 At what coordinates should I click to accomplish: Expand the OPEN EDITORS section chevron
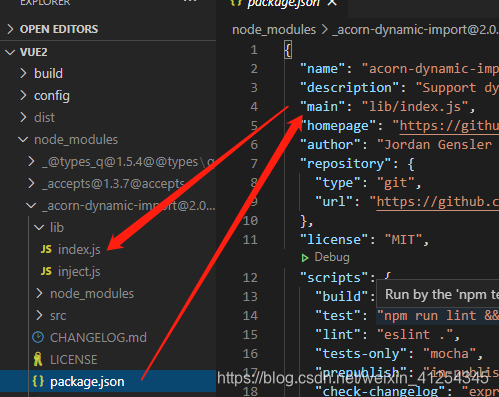(10, 29)
